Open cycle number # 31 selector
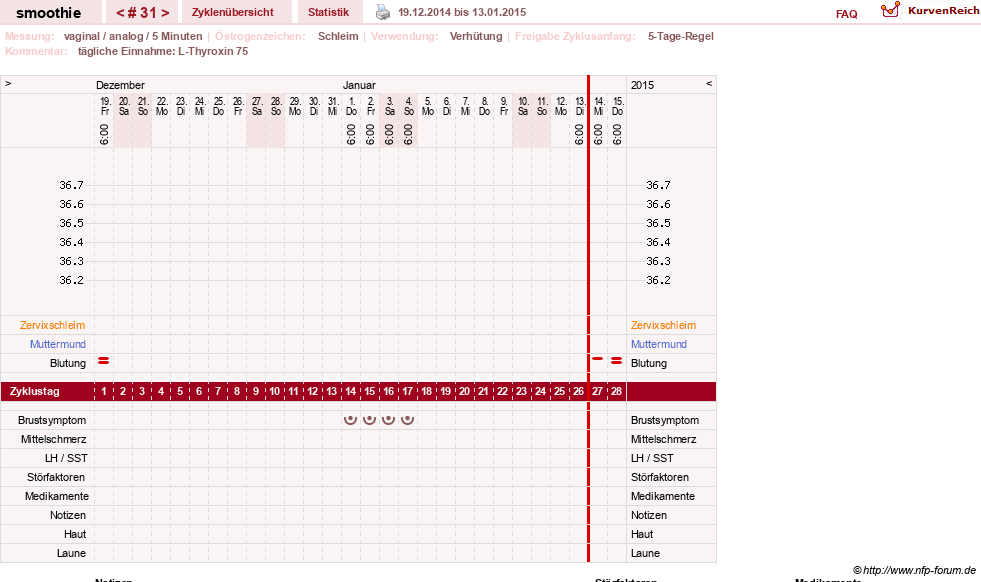Screen dimensions: 981x582 [143, 13]
